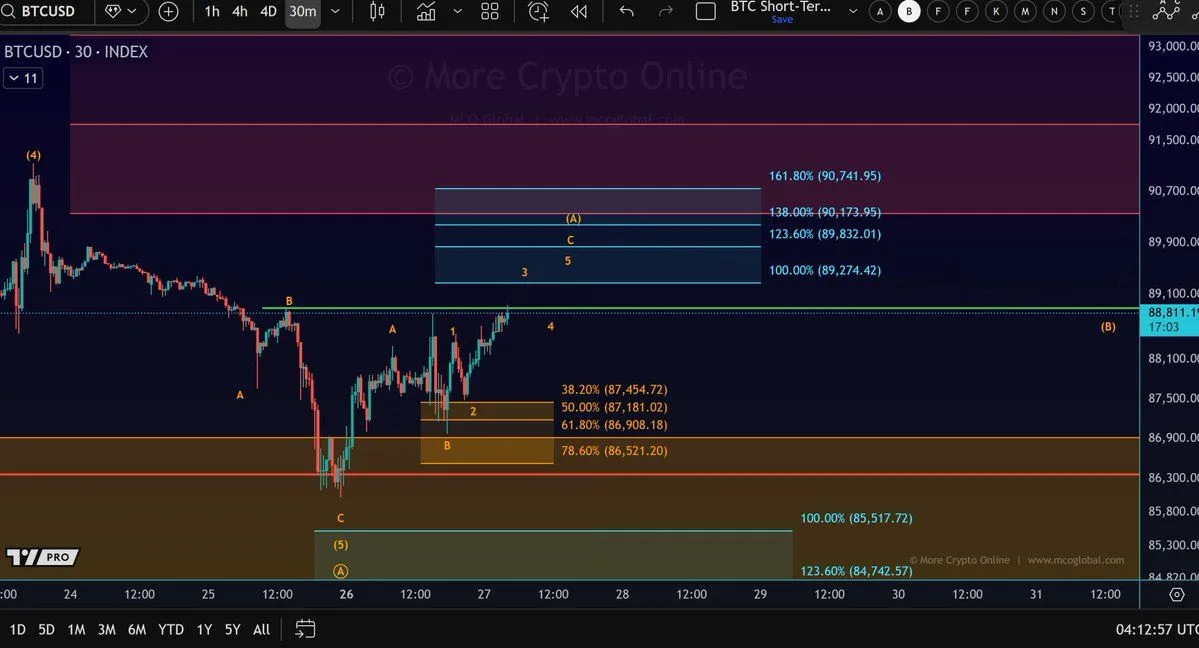Click the BTCUSD symbol search field
This screenshot has width=1199, height=648.
click(48, 12)
